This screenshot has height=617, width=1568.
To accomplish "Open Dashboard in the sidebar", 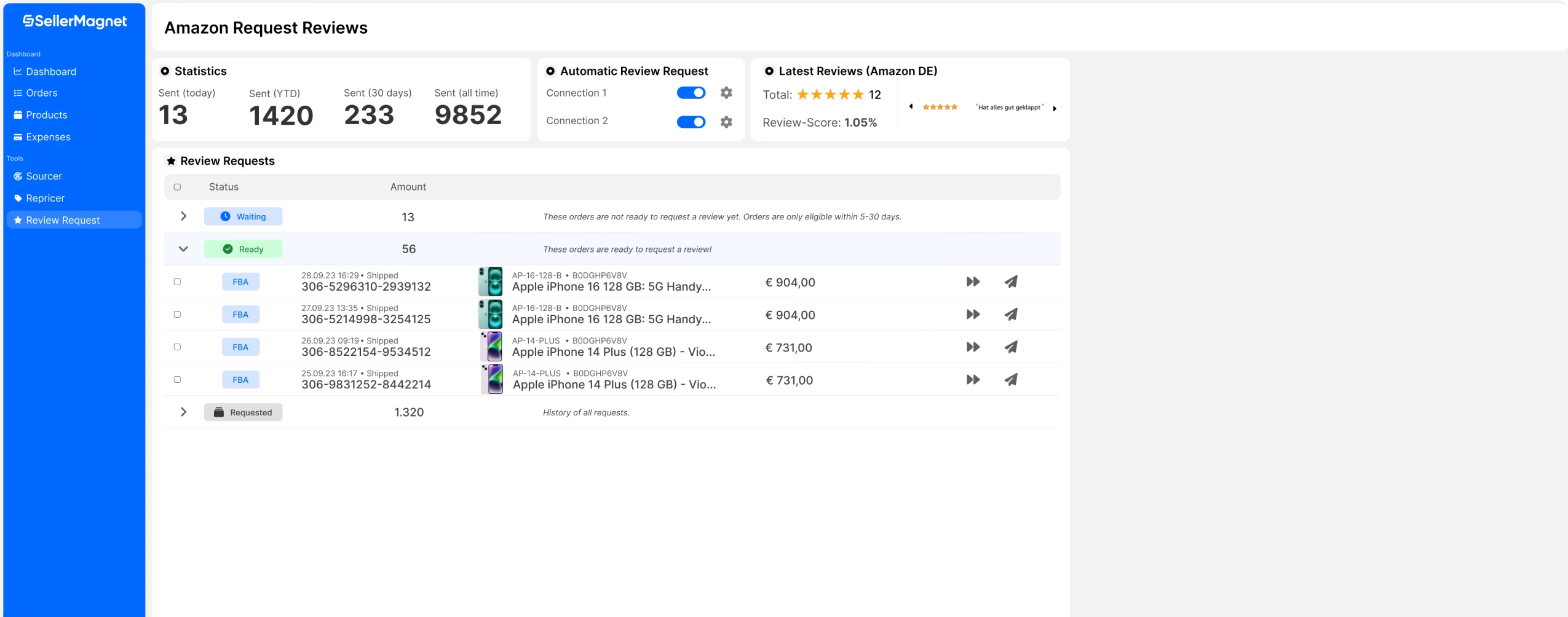I will [x=44, y=72].
